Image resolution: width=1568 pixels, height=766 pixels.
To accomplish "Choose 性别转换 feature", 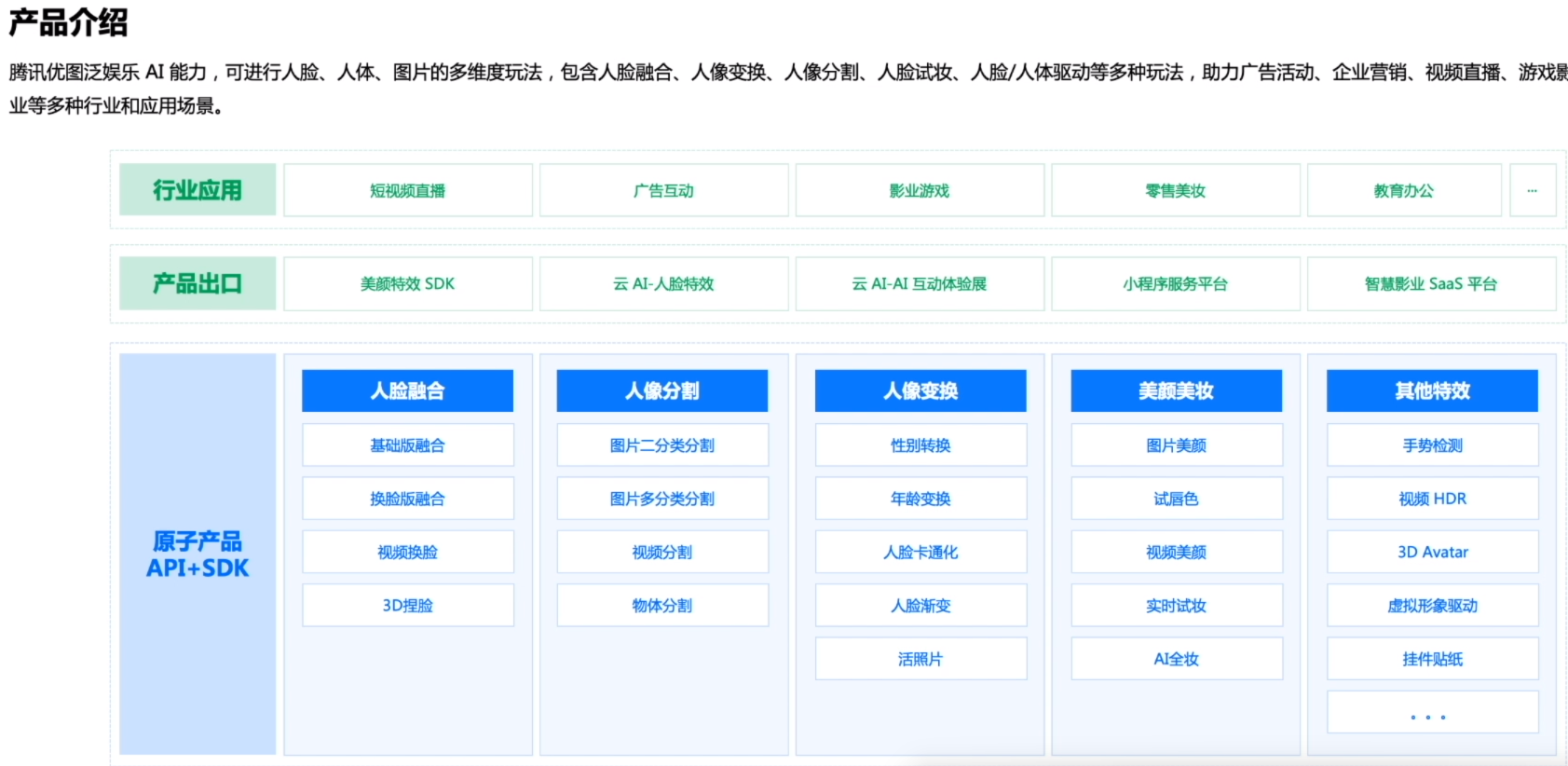I will (x=920, y=445).
